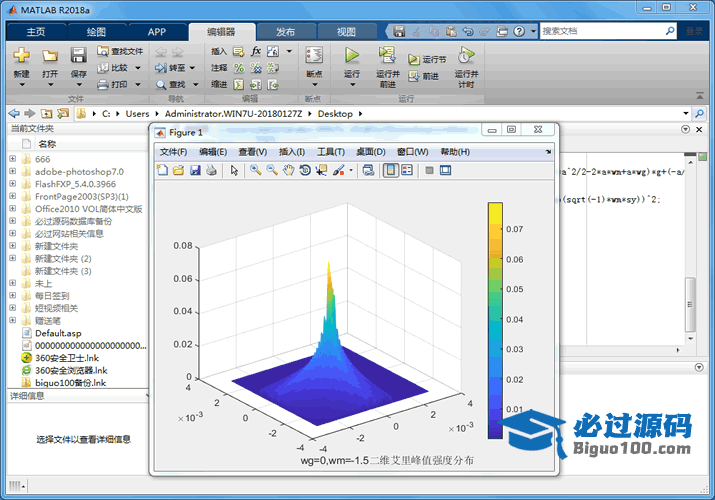The width and height of the screenshot is (715, 500).
Task: Toggle the Brush data tool in Figure 1
Action: (x=338, y=170)
